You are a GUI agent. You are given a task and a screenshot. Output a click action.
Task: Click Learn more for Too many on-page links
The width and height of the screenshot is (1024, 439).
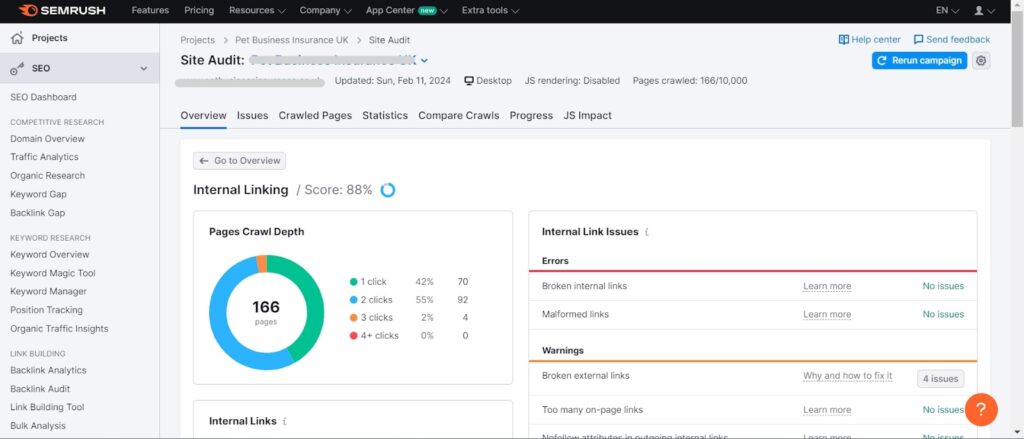coord(827,410)
